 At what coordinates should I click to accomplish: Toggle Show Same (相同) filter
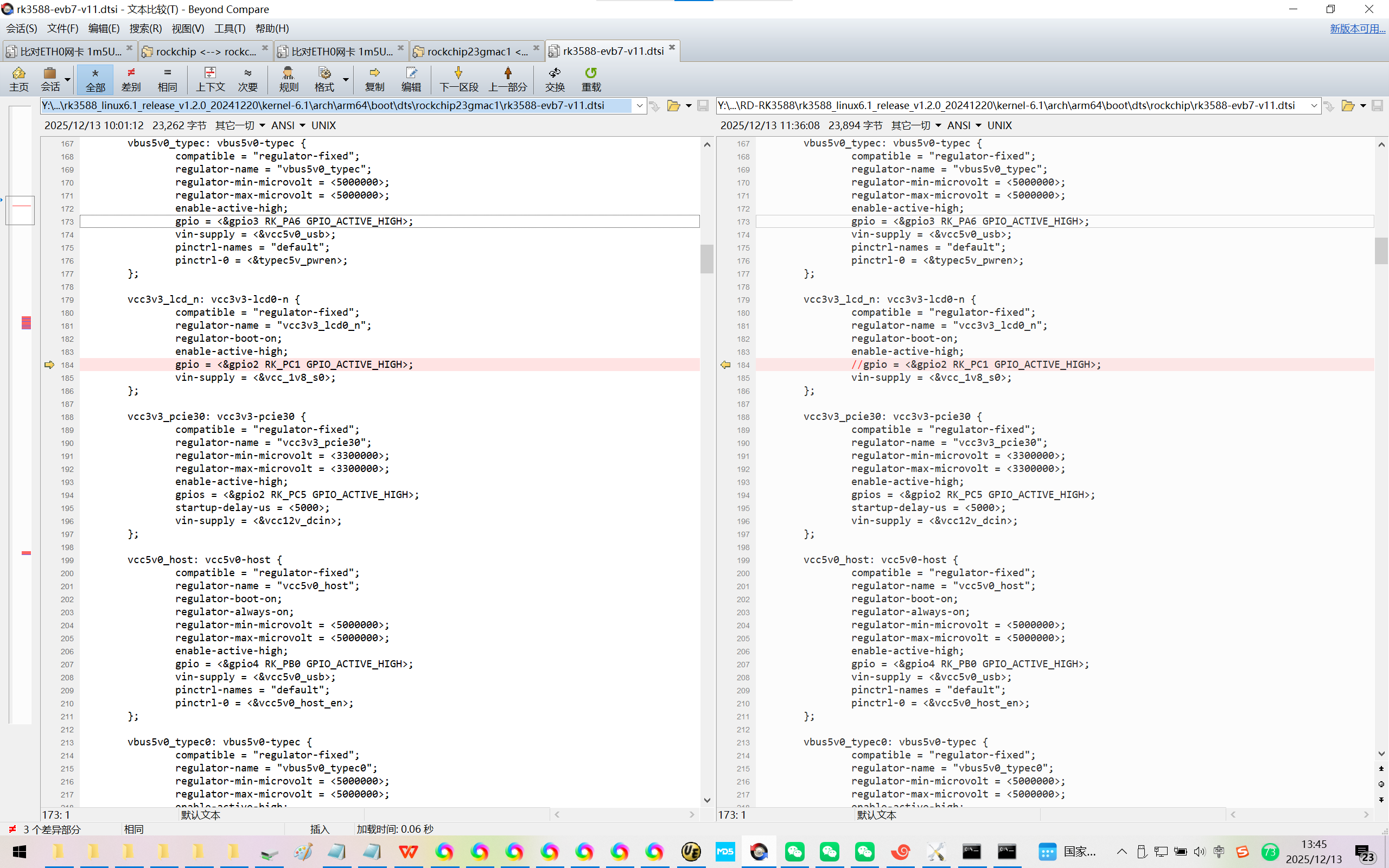(167, 79)
